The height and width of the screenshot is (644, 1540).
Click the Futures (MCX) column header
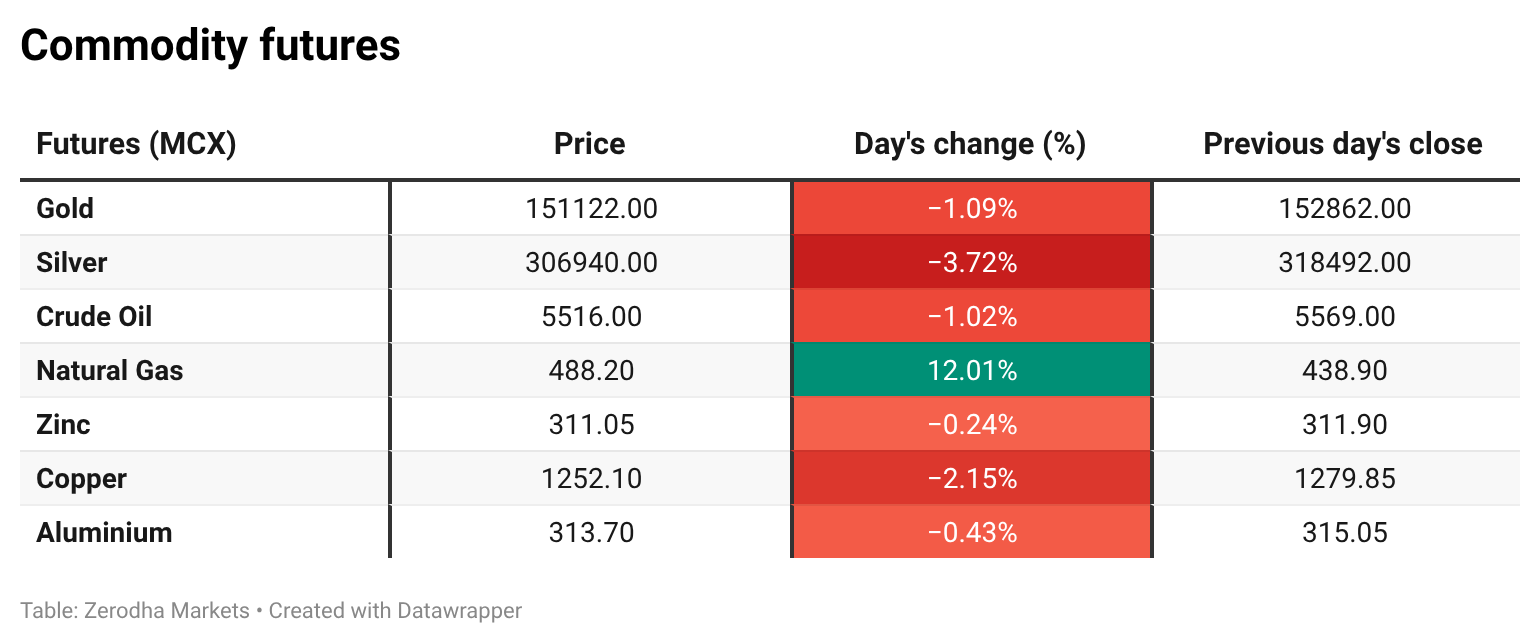pyautogui.click(x=136, y=144)
